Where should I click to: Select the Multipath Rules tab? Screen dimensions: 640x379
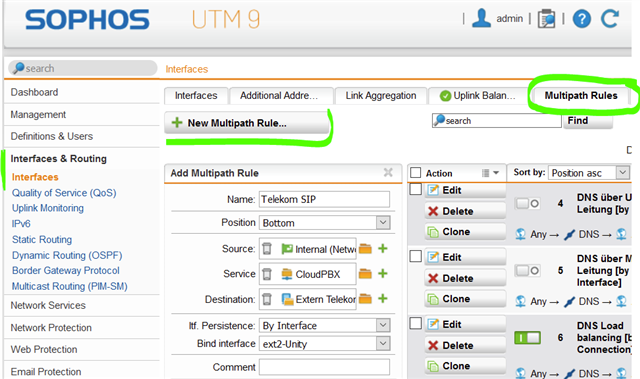coord(581,95)
